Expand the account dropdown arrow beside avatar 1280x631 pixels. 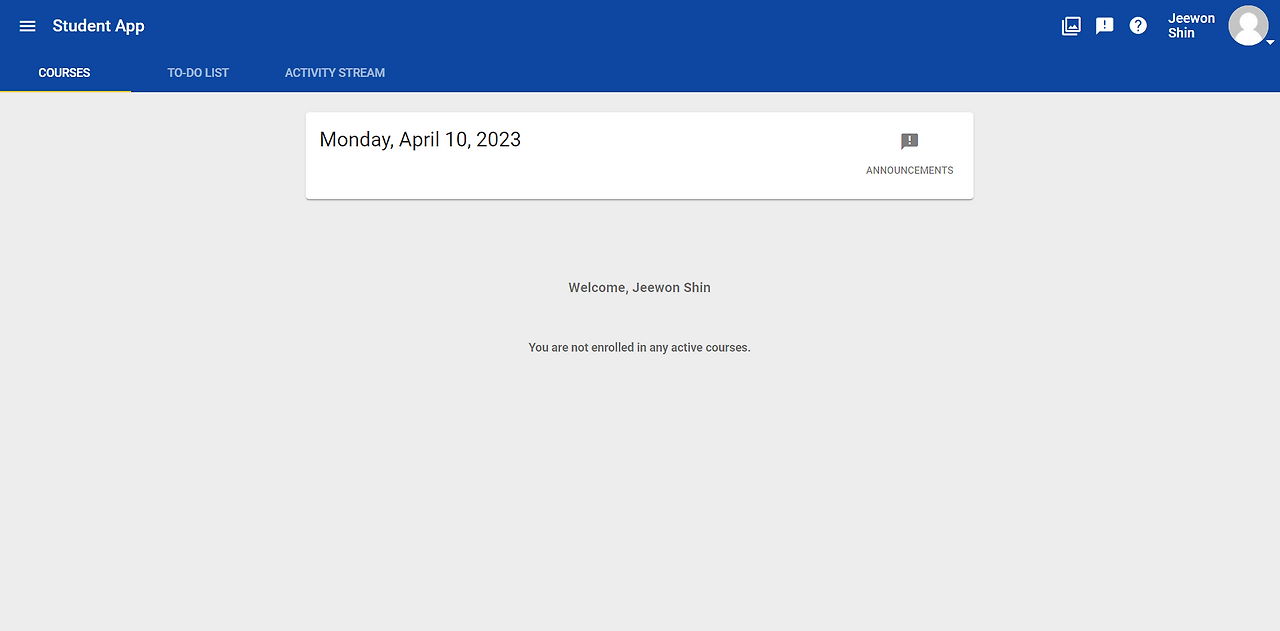(x=1271, y=43)
